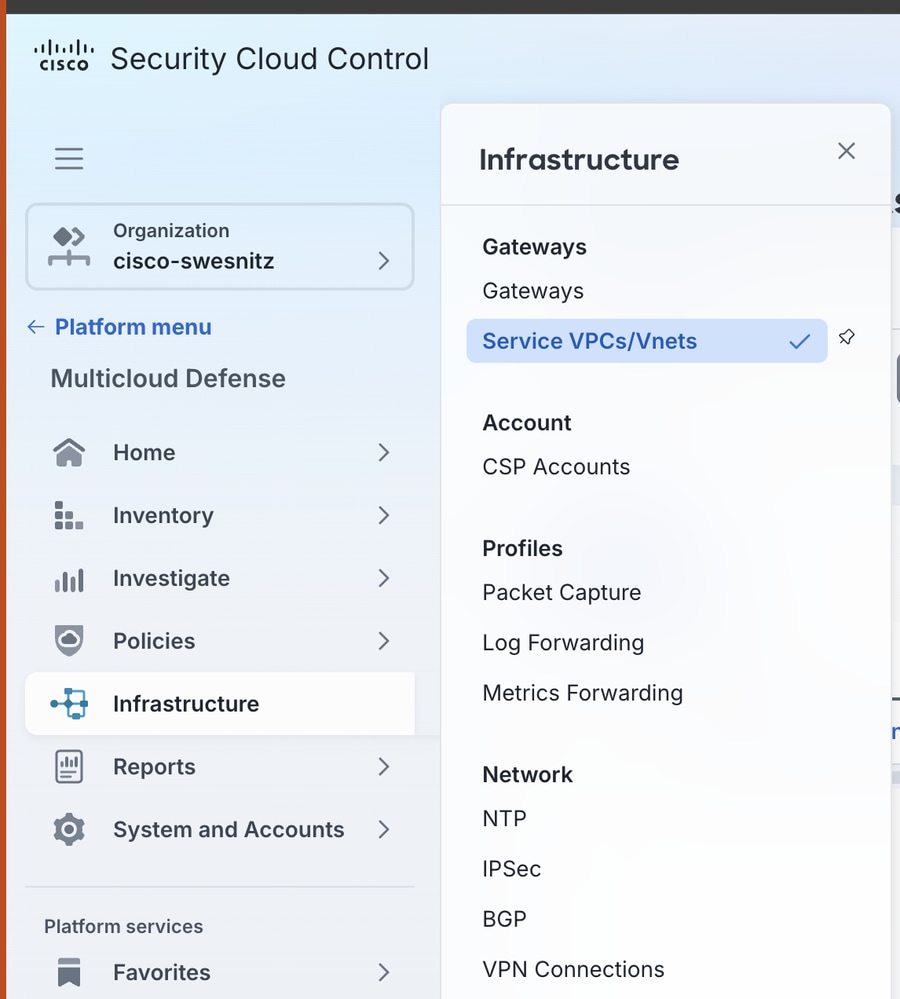Open IPSec network settings
The image size is (900, 999).
point(511,869)
